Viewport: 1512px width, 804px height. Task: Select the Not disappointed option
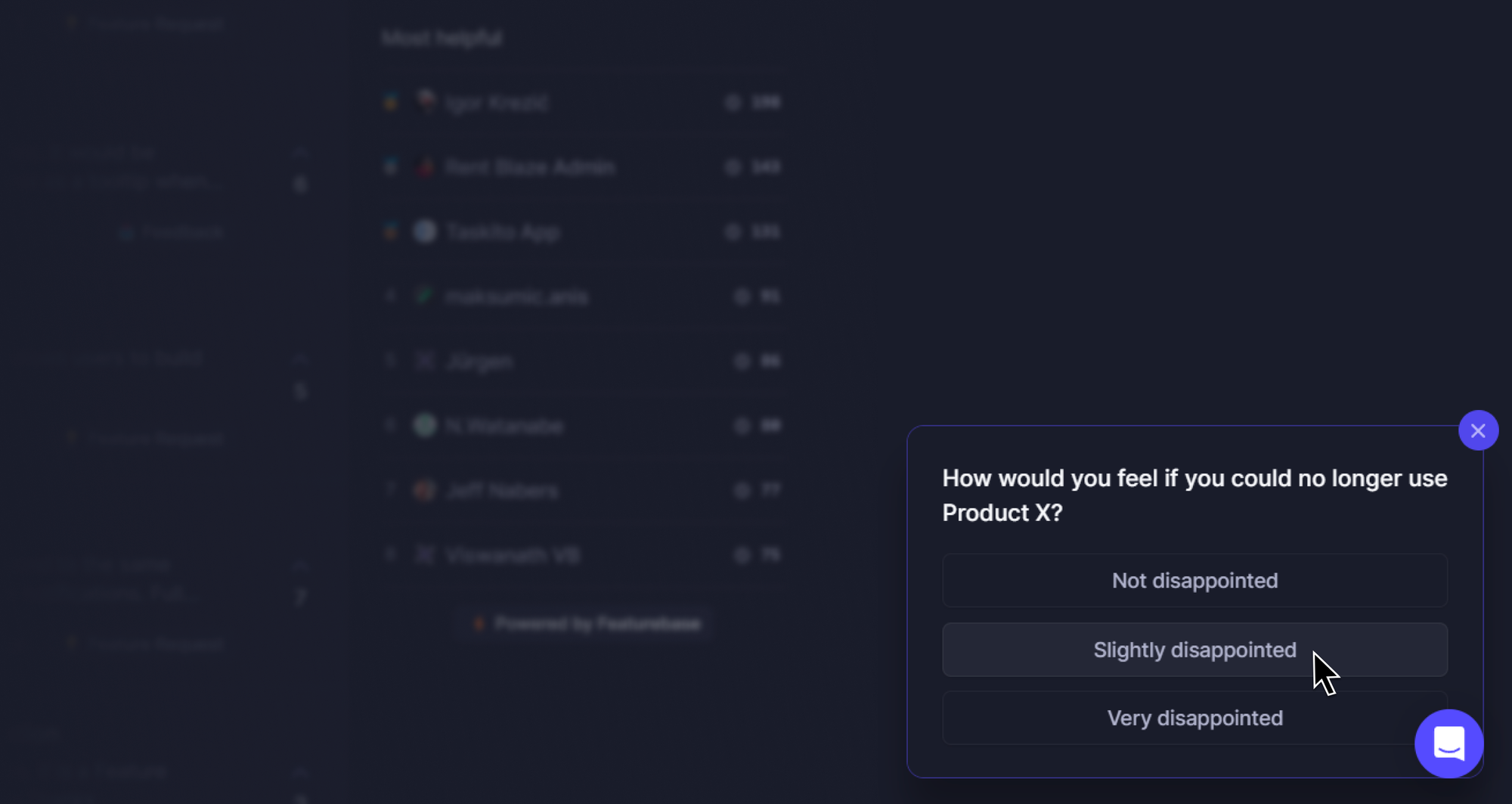coord(1194,580)
